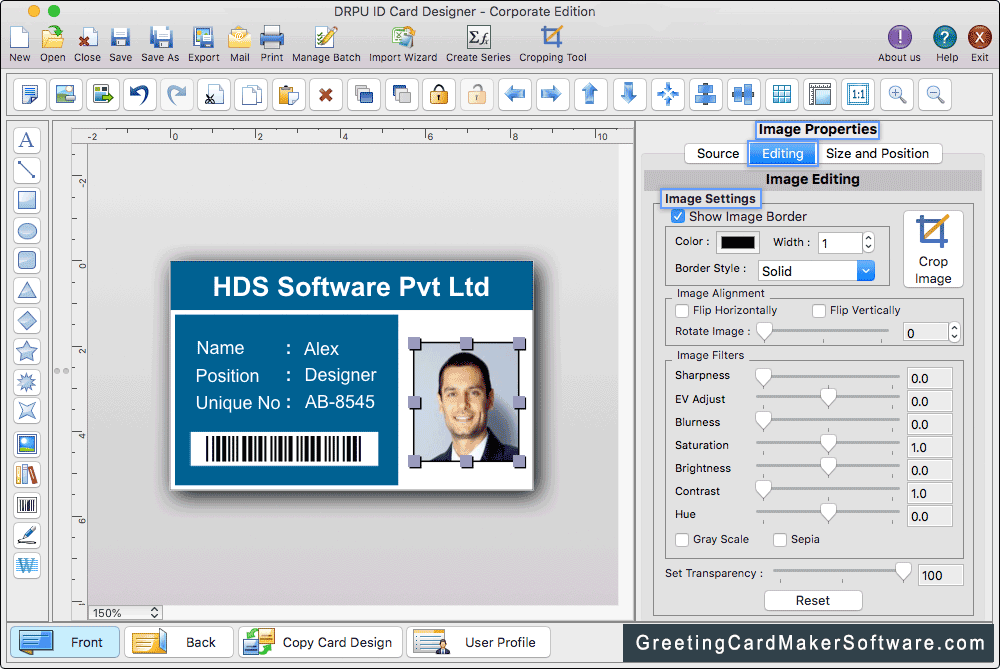
Task: Open the User Profile button
Action: (x=478, y=642)
